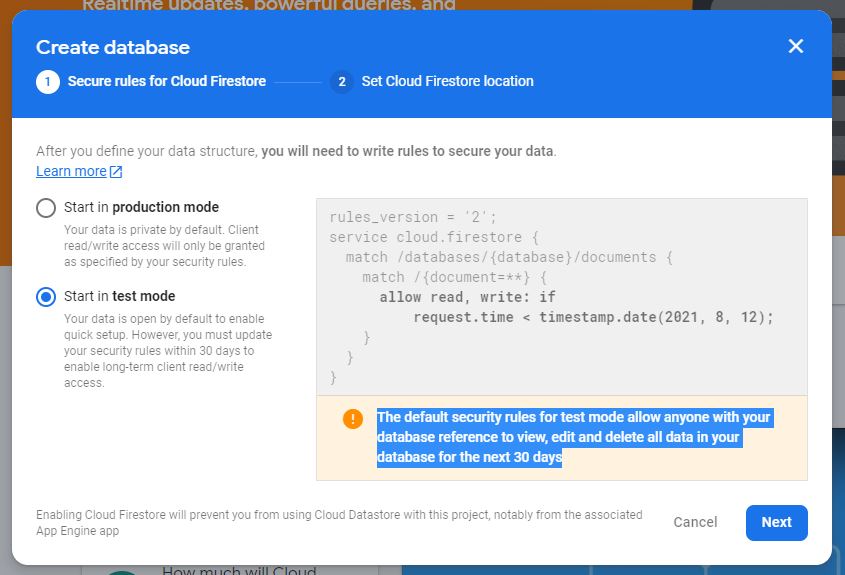Viewport: 845px width, 575px height.
Task: Click the request.time timestamp.date code line
Action: click(x=593, y=317)
